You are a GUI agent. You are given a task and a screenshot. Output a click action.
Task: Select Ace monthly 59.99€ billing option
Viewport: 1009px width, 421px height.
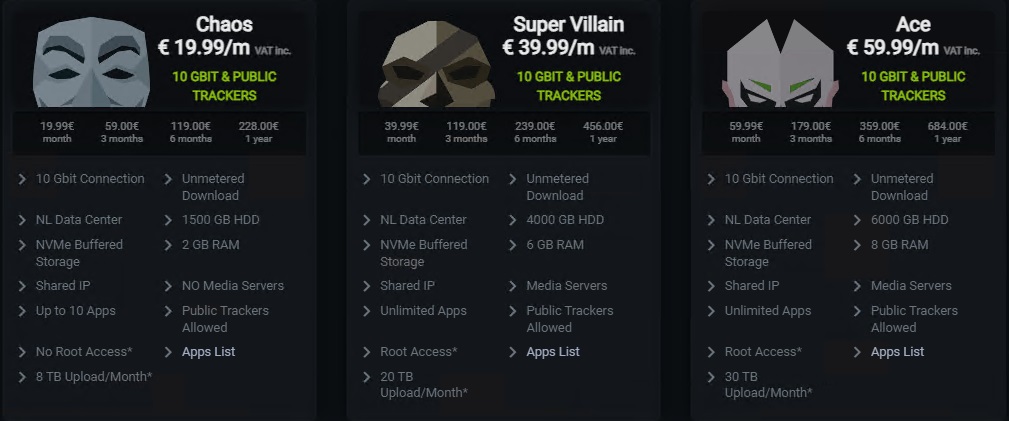click(746, 132)
